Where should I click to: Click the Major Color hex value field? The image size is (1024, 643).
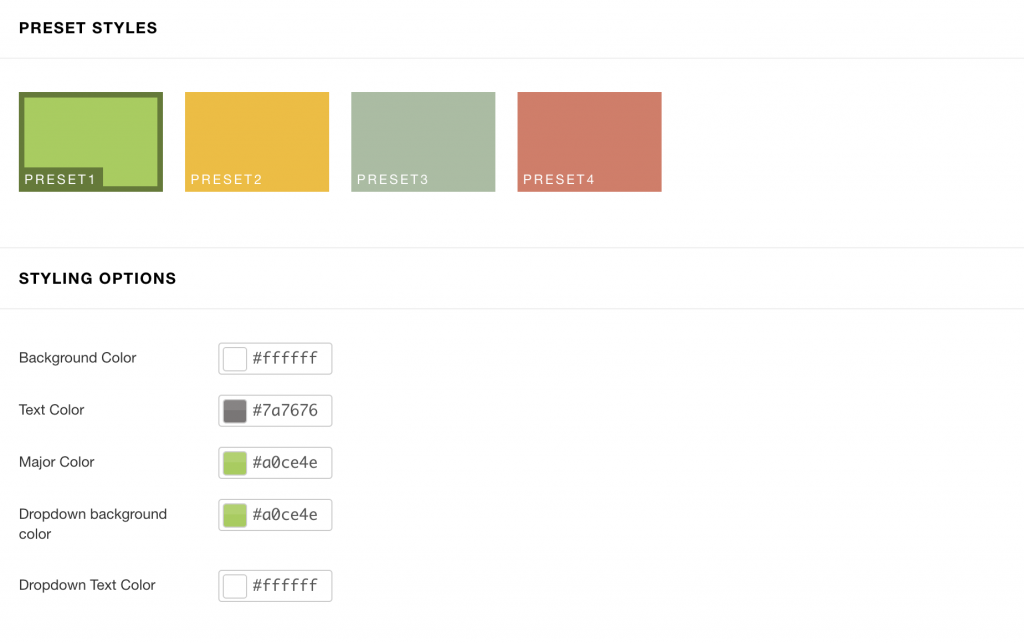[x=290, y=462]
